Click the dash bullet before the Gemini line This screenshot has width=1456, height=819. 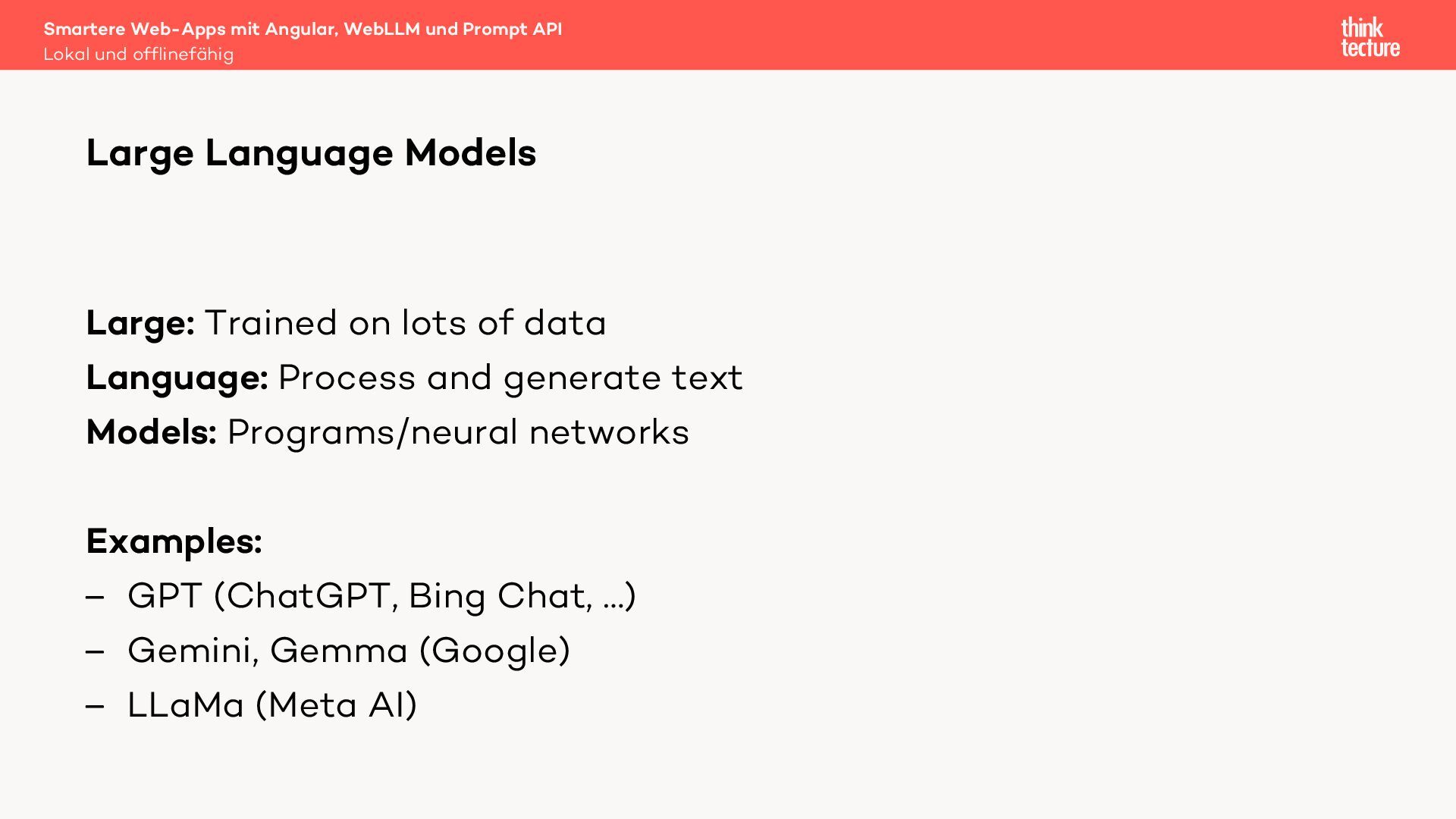(x=95, y=651)
